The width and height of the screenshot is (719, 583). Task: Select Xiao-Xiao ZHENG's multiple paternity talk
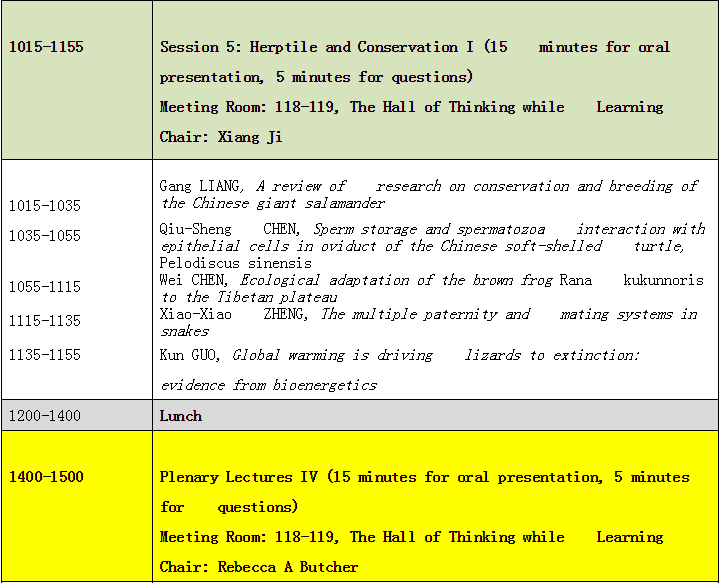[428, 322]
